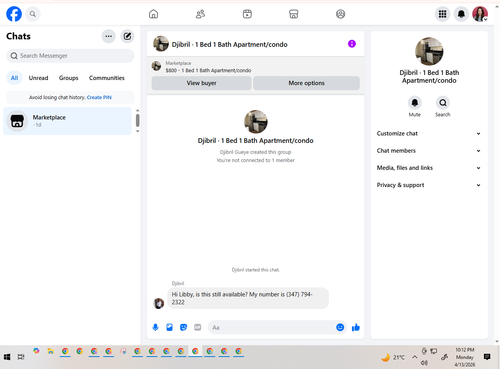Click the chat list scroll down arrow
The height and width of the screenshot is (369, 500).
point(138,131)
